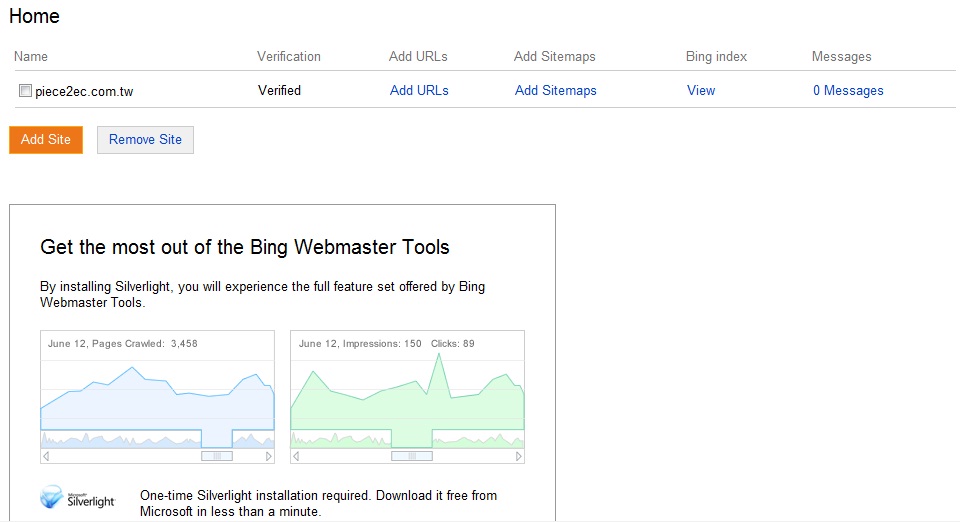Click right arrow under Pages Crawled chart
This screenshot has height=522, width=960.
[268, 456]
